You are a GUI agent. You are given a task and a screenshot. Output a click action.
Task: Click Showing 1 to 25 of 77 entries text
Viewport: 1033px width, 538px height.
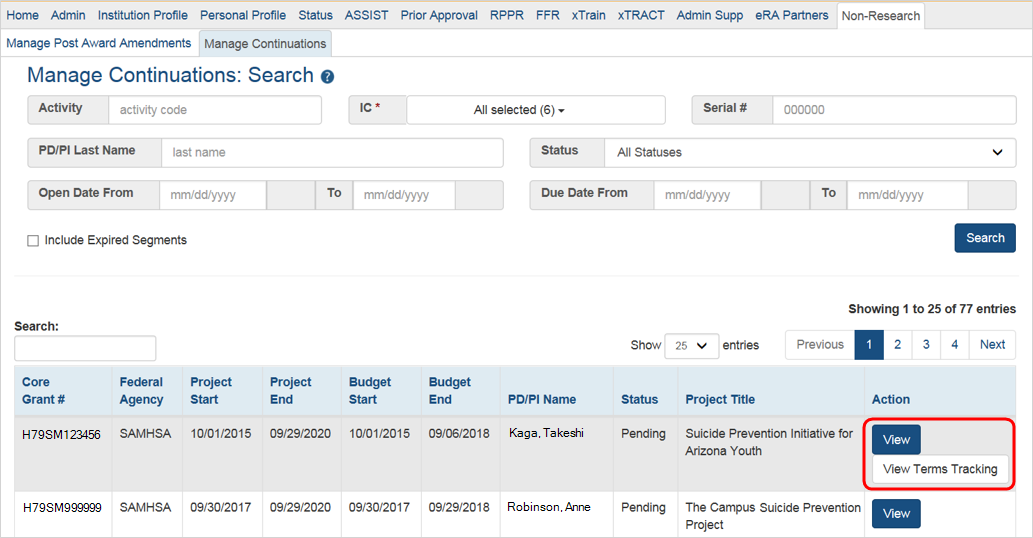point(932,309)
